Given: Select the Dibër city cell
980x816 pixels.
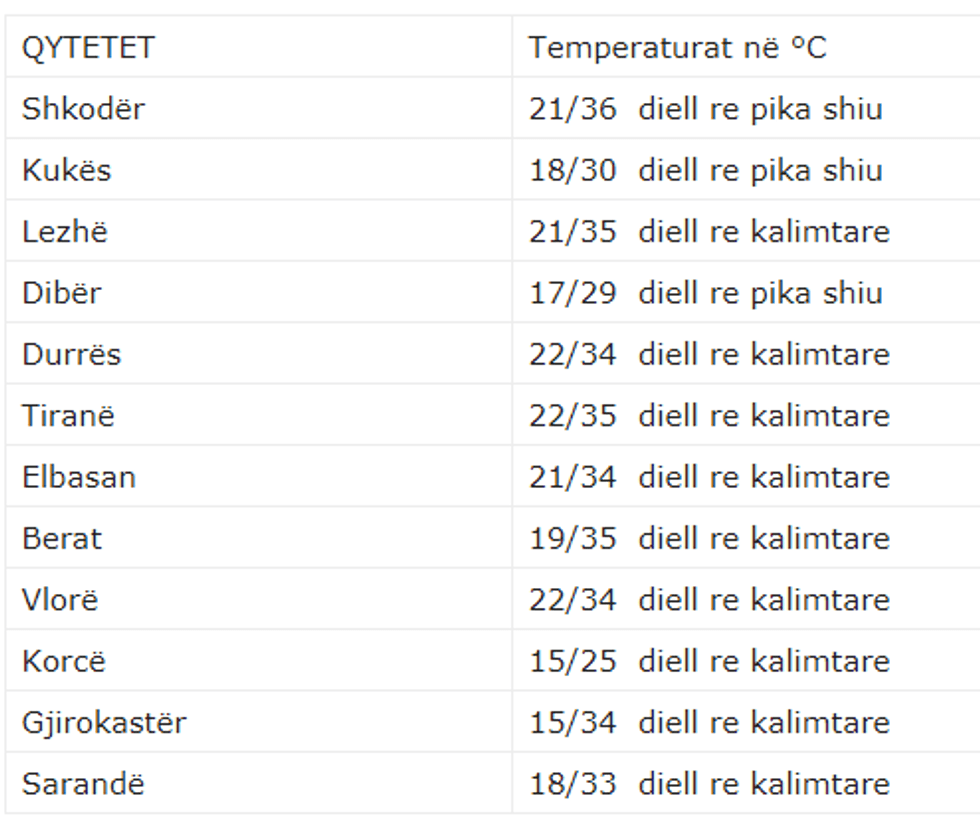Looking at the screenshot, I should tap(62, 293).
